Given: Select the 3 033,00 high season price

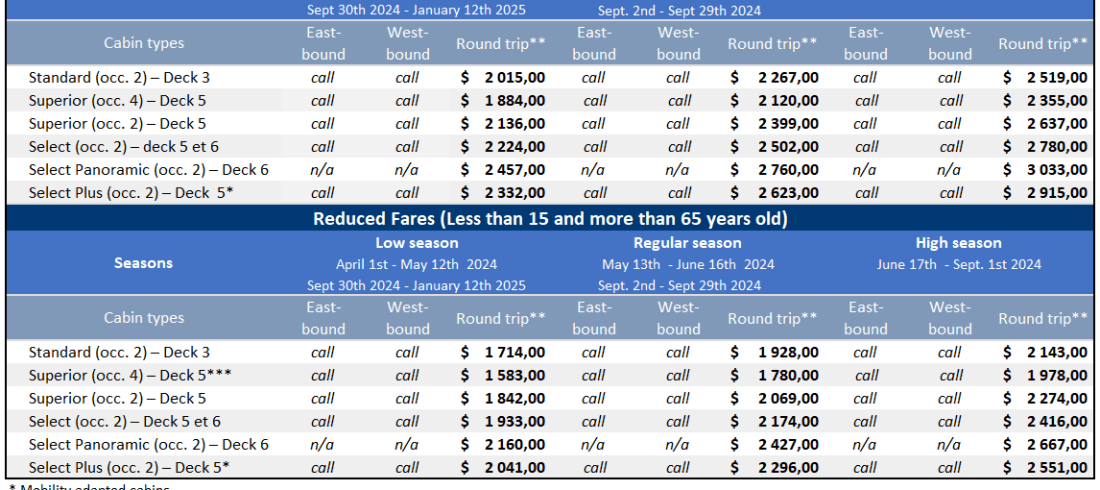Looking at the screenshot, I should click(1056, 170).
